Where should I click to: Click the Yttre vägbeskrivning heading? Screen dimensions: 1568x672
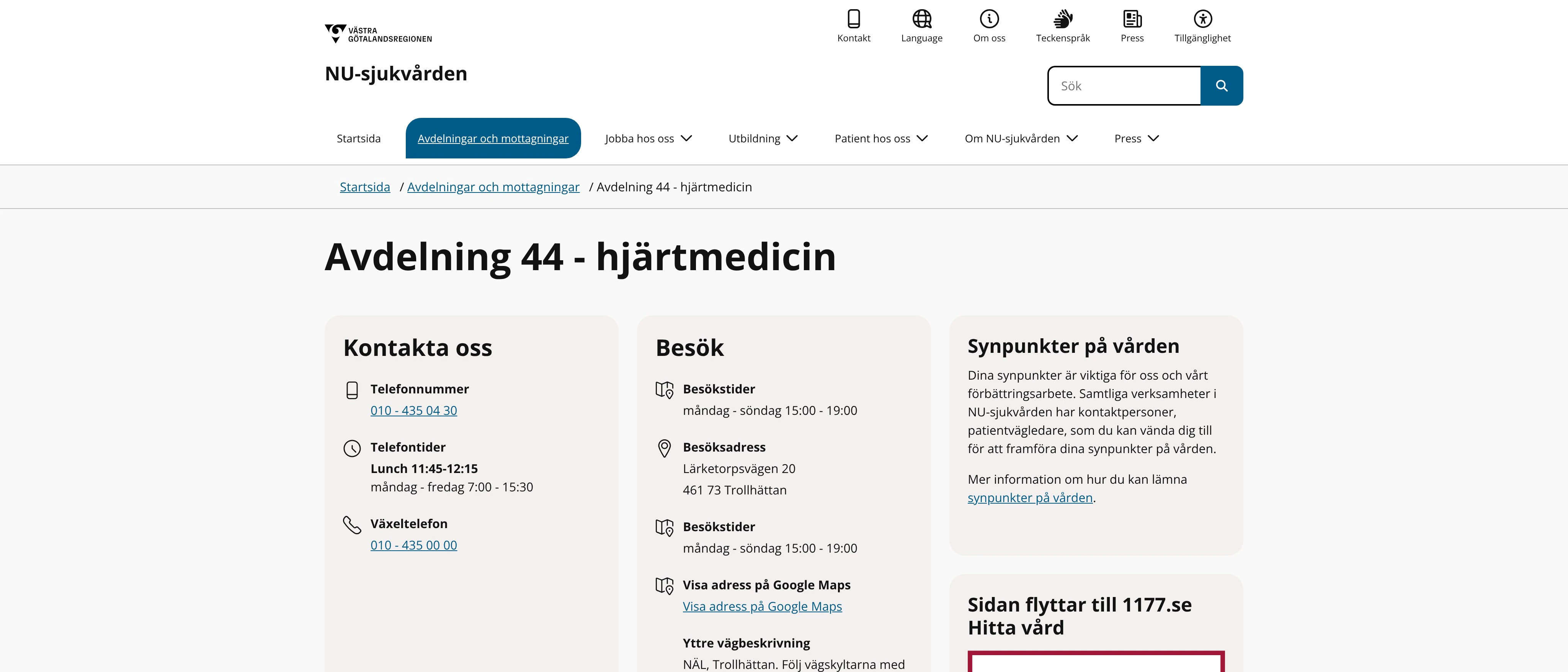tap(746, 643)
